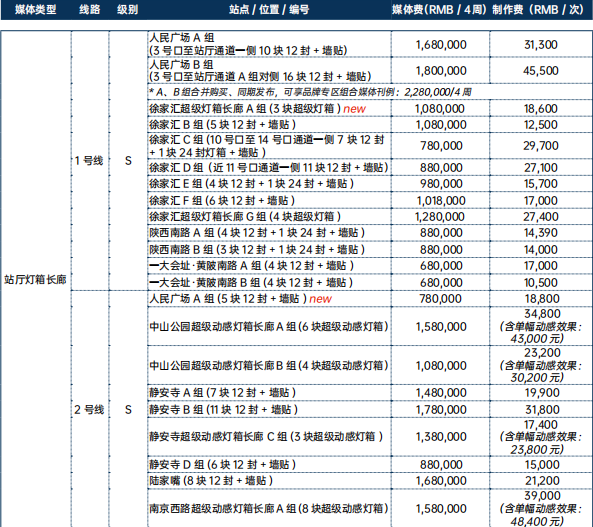
Task: Click the 媒体类型 column header
Action: tap(36, 9)
